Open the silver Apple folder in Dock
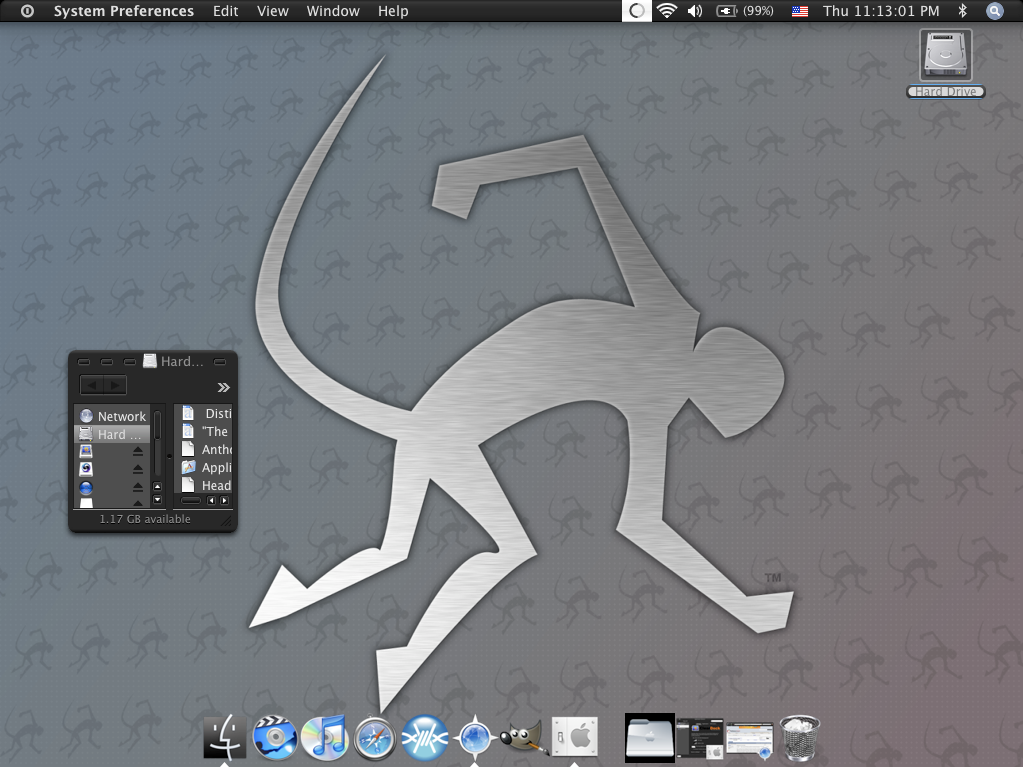The image size is (1023, 767). (x=649, y=738)
